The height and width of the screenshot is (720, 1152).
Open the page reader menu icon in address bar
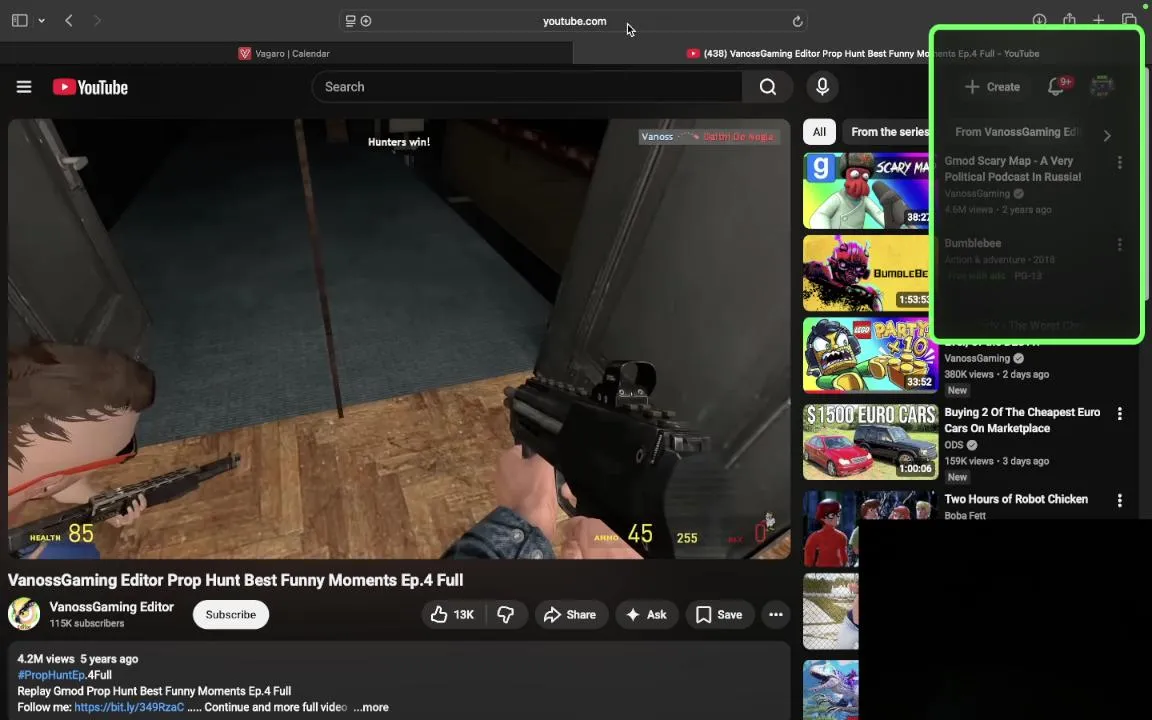coord(350,21)
